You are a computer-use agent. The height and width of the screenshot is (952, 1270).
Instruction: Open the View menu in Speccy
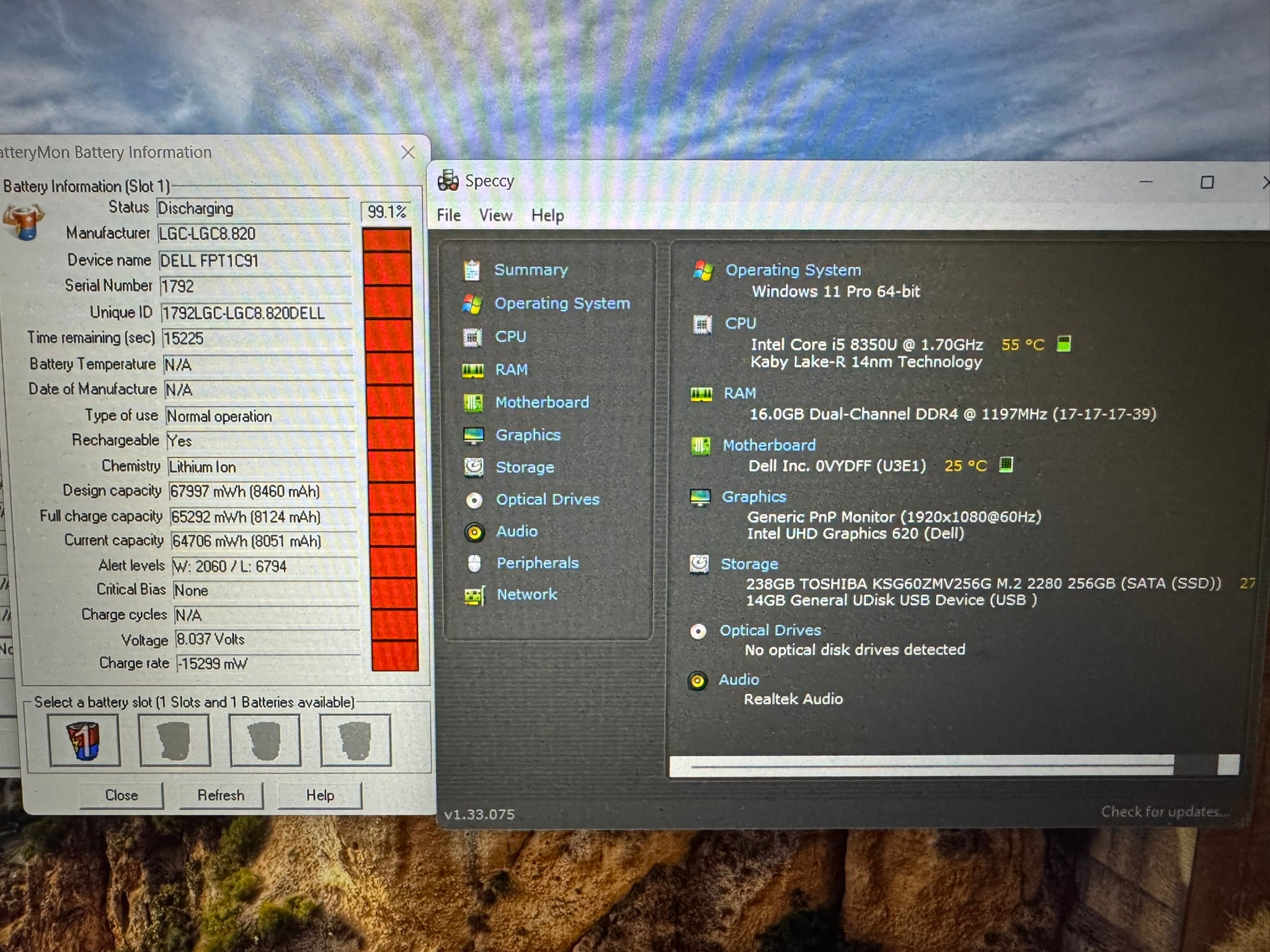(x=495, y=215)
